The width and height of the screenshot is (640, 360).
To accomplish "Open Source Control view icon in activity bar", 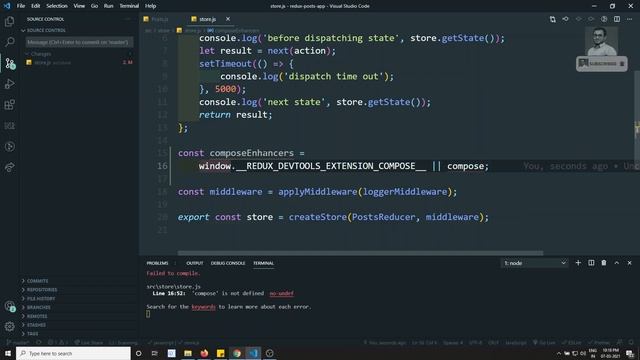I will pyautogui.click(x=9, y=63).
